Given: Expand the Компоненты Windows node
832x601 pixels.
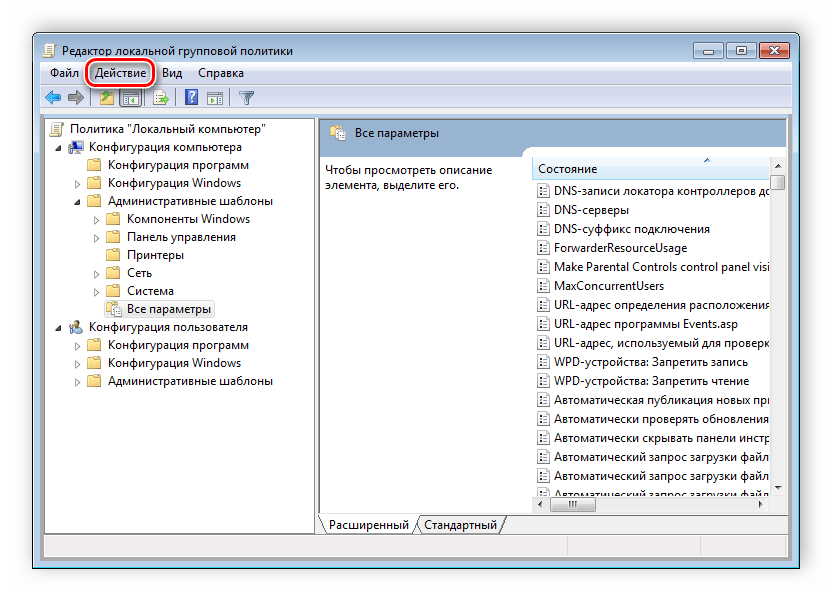Looking at the screenshot, I should point(96,220).
